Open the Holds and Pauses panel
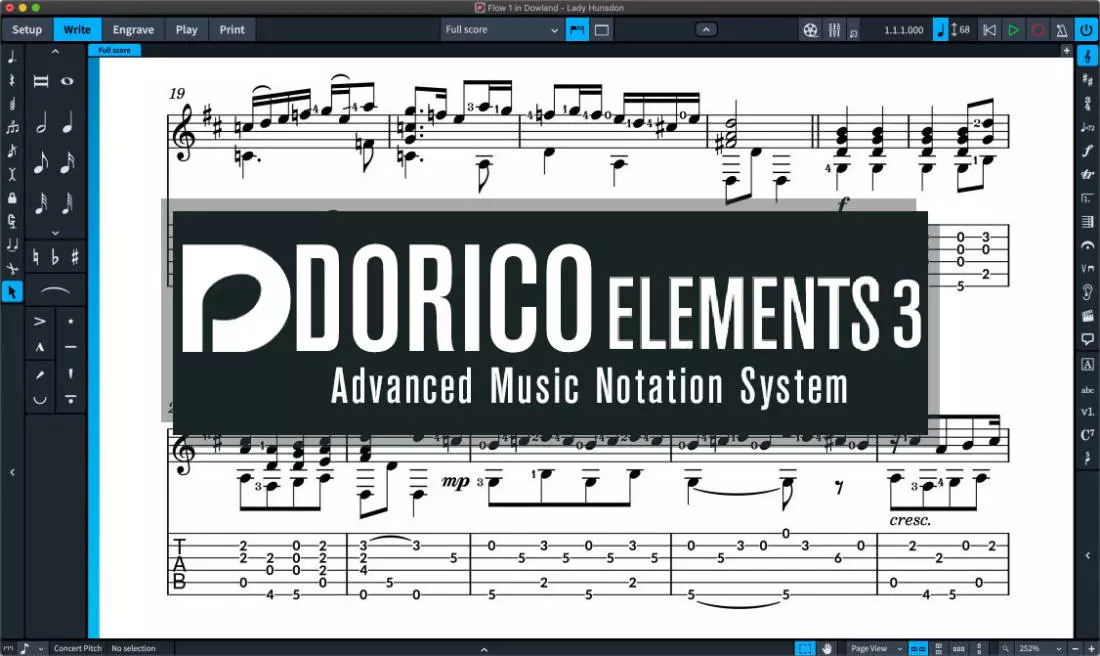Viewport: 1100px width, 656px height. 1087,246
